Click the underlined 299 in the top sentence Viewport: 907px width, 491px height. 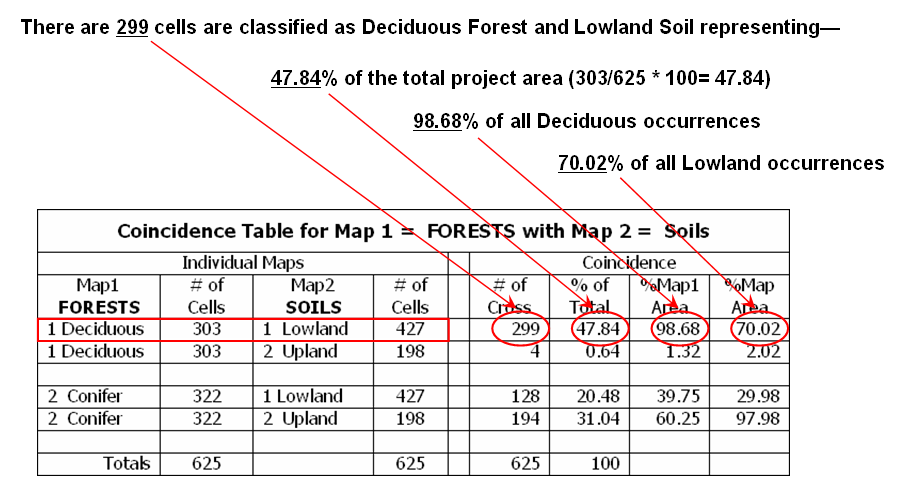132,28
